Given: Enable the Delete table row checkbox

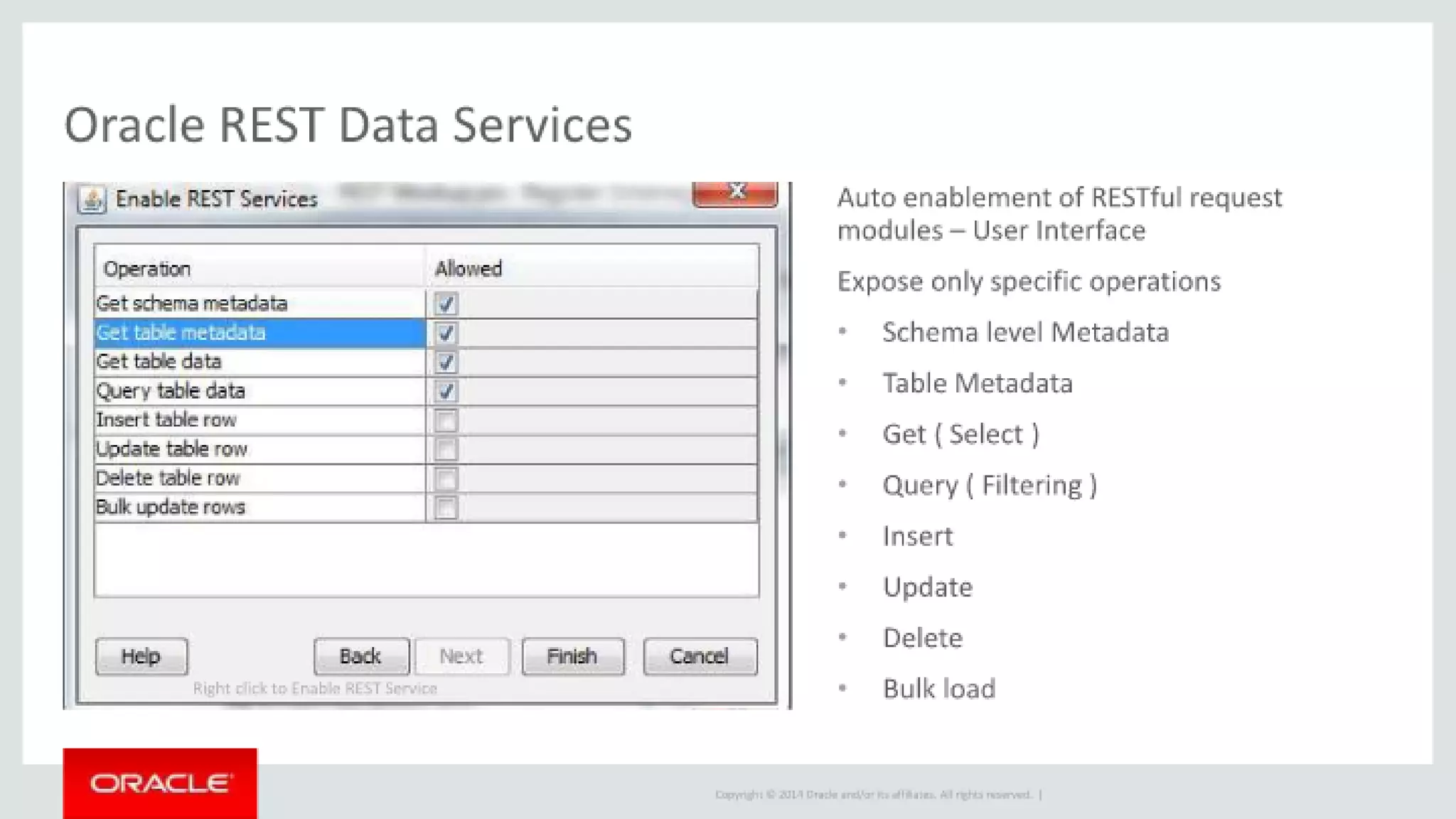Looking at the screenshot, I should pos(446,478).
